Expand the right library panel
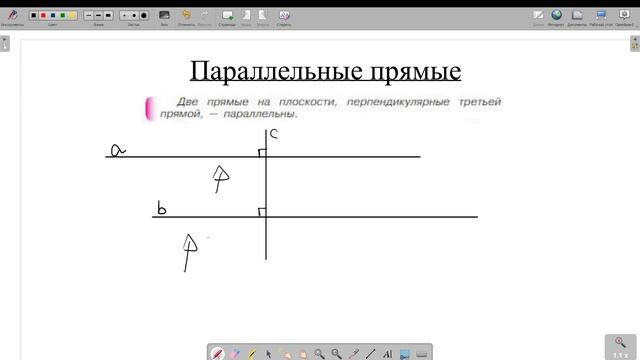This screenshot has height=360, width=640. (635, 44)
